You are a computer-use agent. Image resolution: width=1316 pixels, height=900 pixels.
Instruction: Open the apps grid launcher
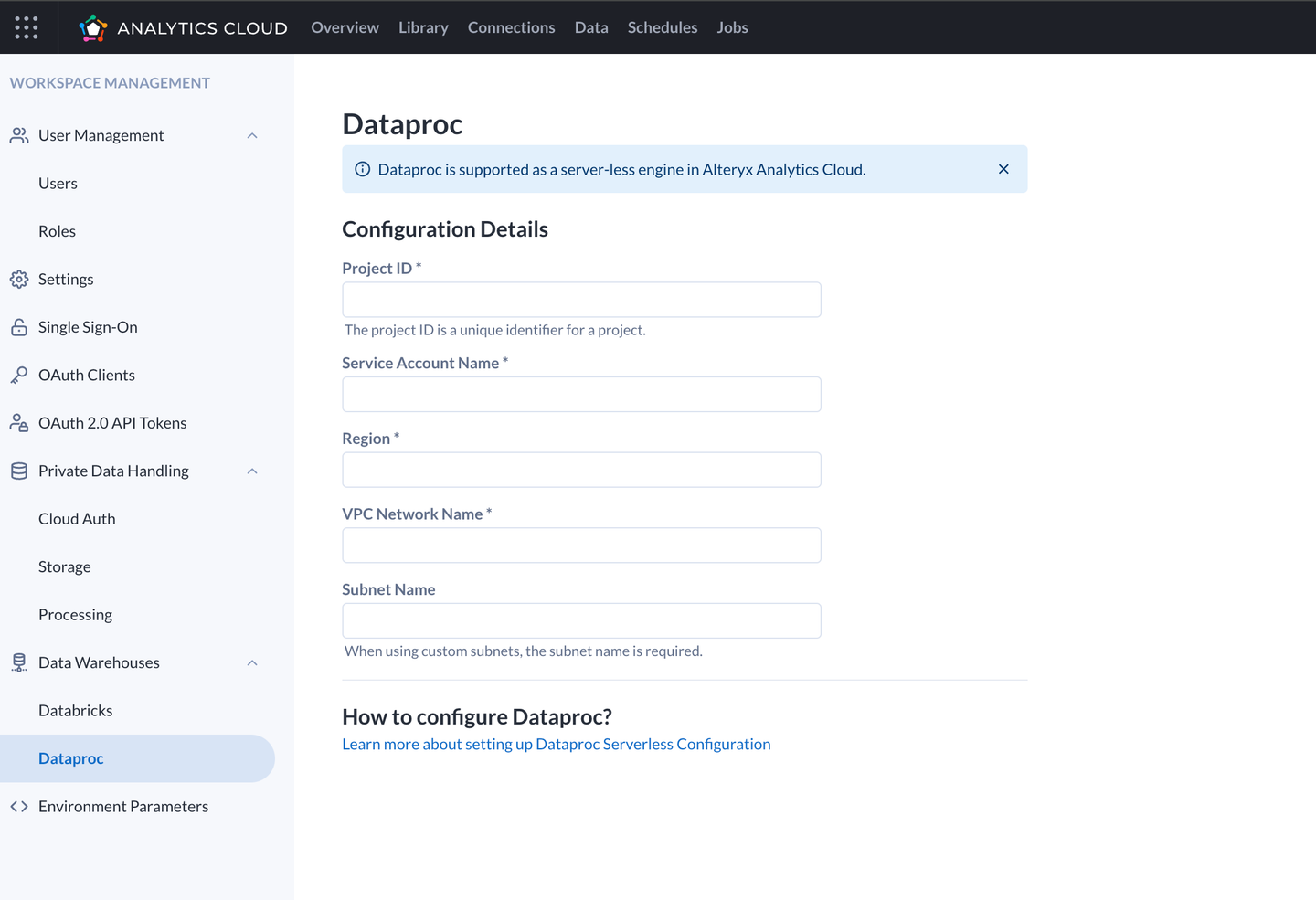(27, 26)
